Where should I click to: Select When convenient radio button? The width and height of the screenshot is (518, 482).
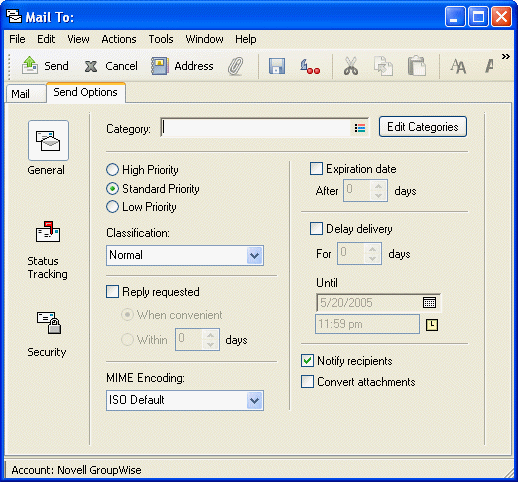[x=127, y=314]
